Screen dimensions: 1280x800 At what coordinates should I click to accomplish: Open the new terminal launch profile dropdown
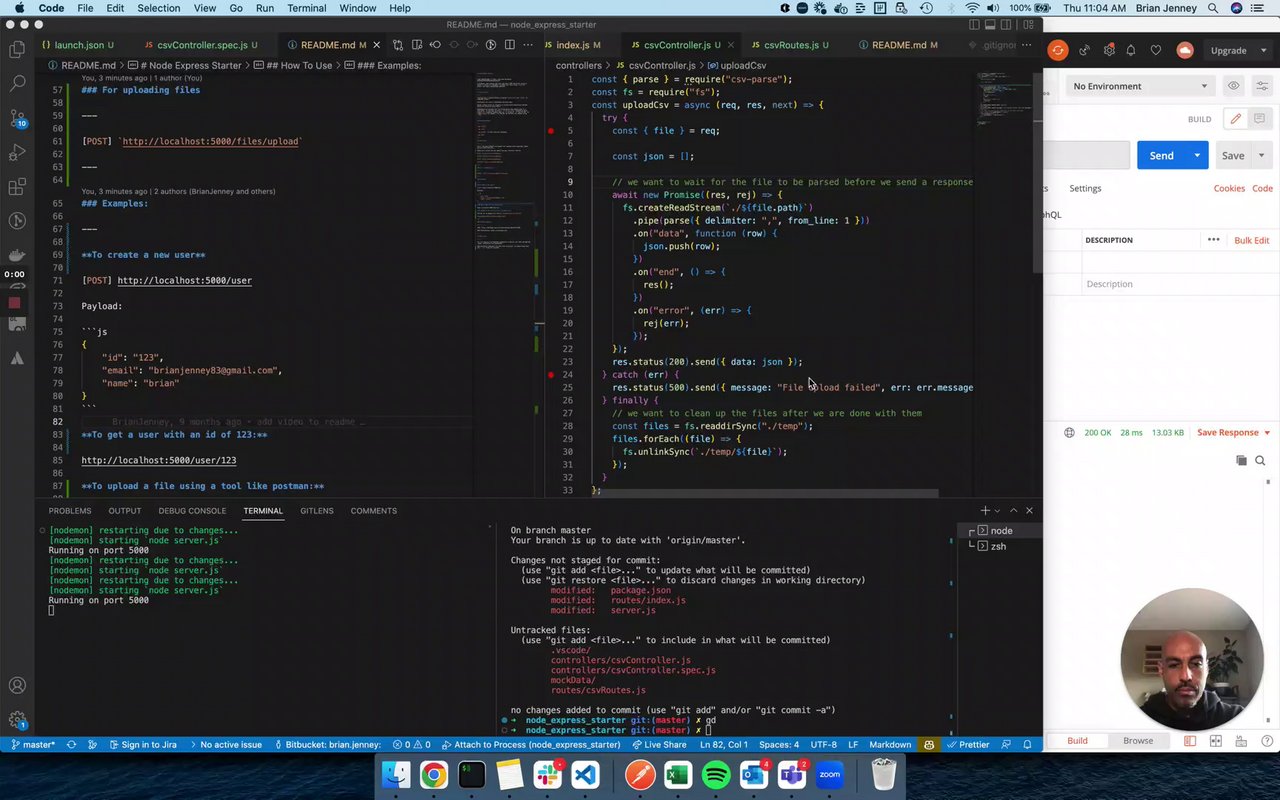click(998, 511)
